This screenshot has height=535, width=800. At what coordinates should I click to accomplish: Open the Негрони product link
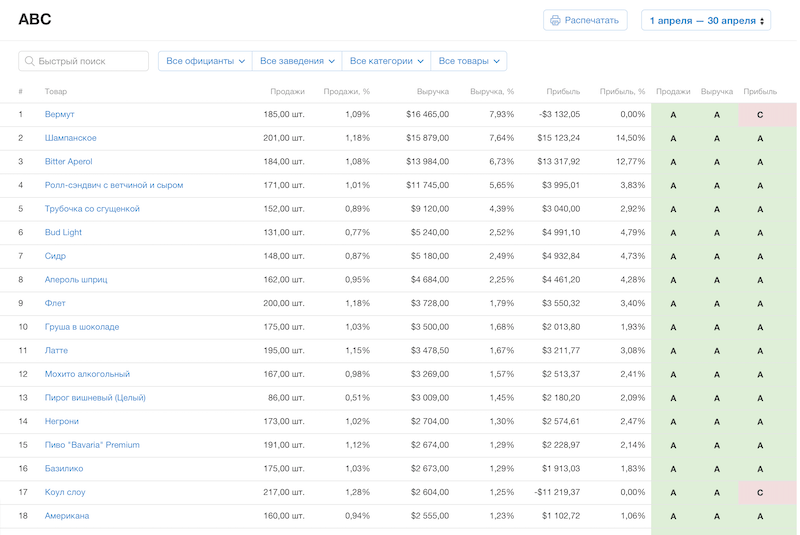[62, 421]
